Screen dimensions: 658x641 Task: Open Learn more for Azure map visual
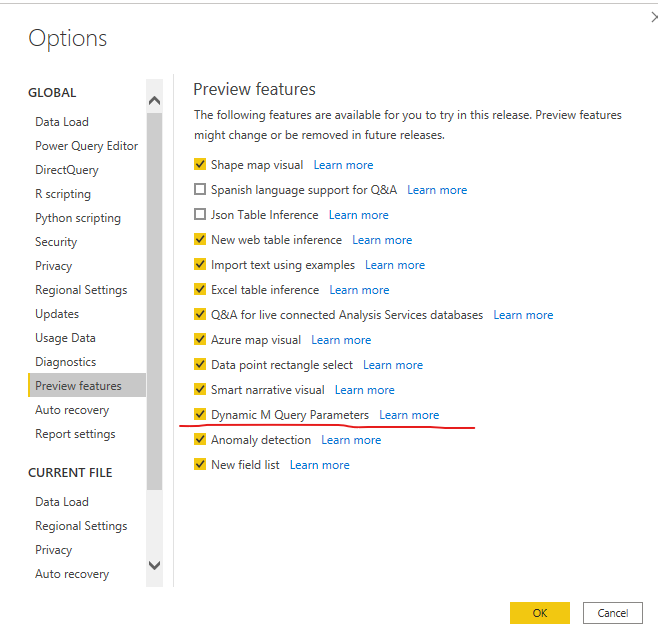click(x=341, y=340)
